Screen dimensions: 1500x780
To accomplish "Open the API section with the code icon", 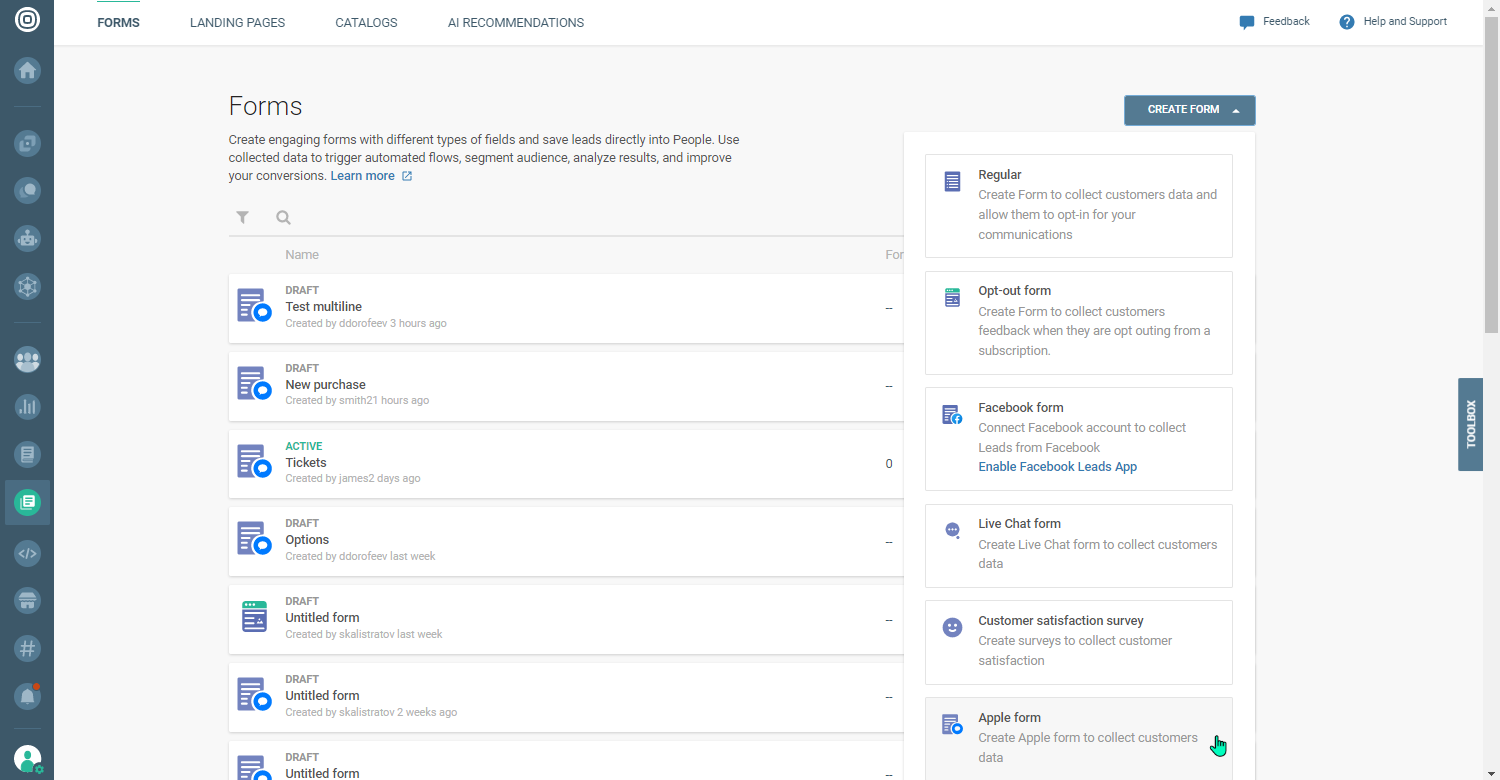I will pos(27,553).
